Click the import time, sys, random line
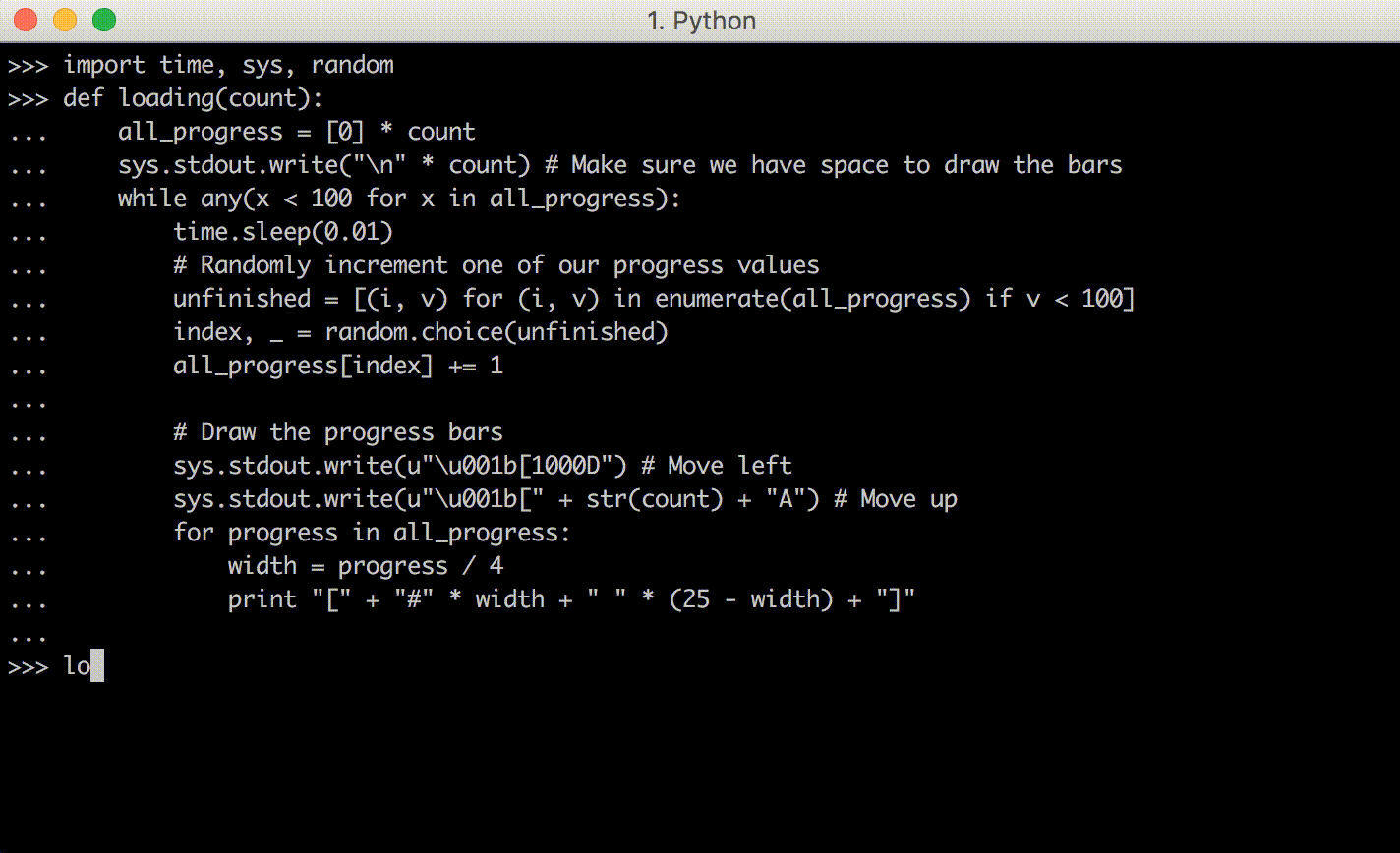 pos(228,65)
